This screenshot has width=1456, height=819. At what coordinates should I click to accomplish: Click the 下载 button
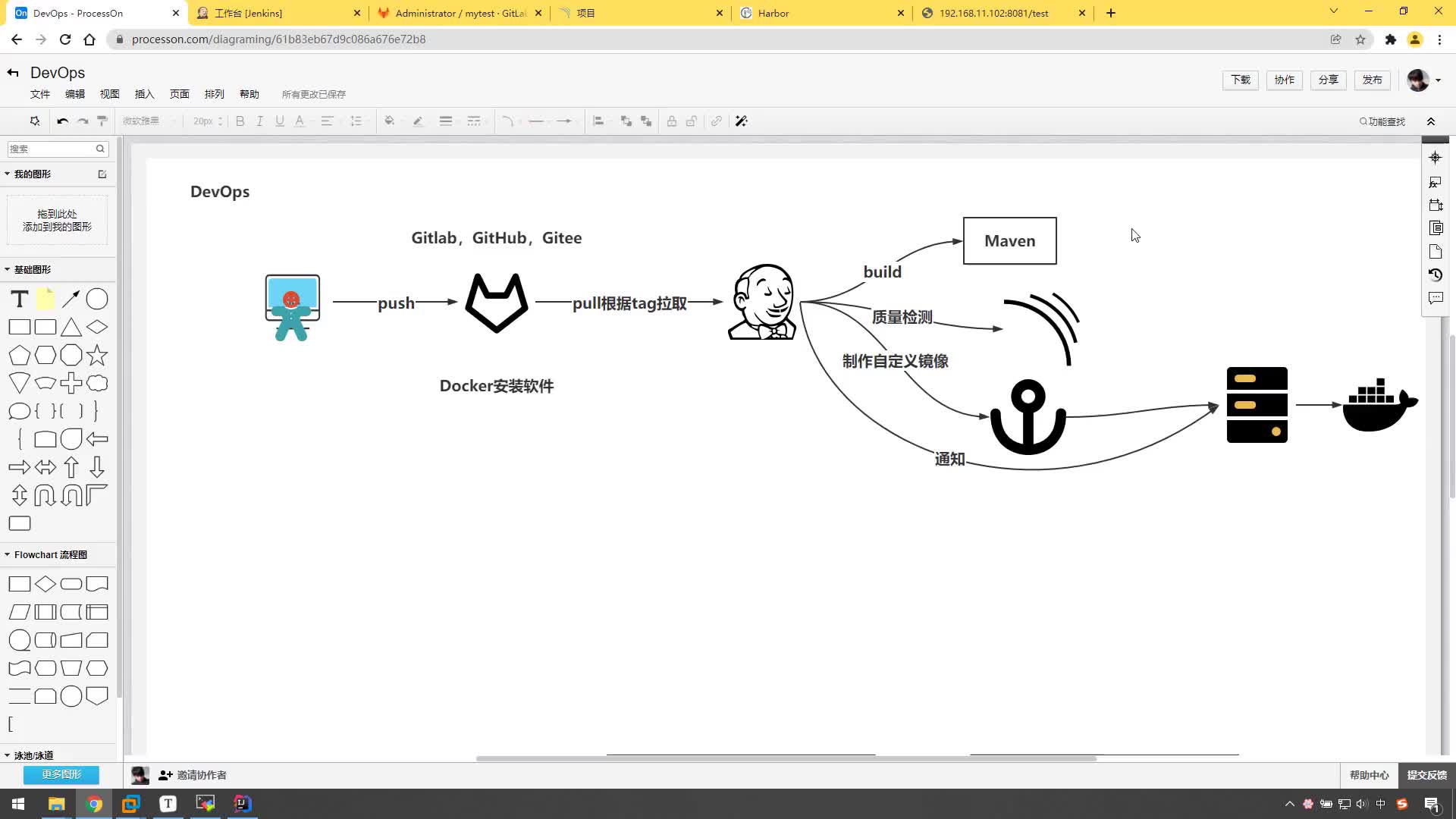pyautogui.click(x=1241, y=80)
